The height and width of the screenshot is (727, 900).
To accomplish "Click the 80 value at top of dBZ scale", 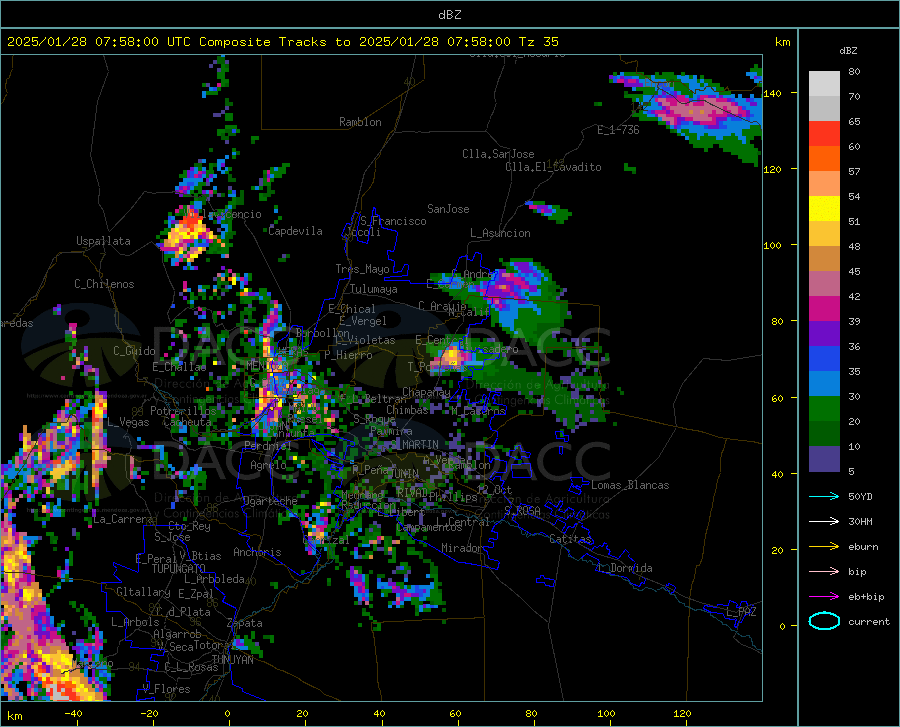I will point(854,72).
